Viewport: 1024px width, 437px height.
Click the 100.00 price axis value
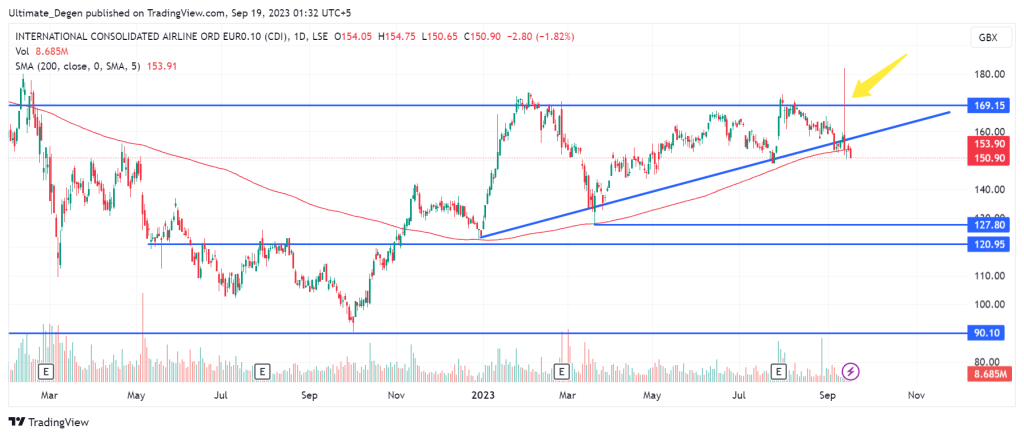click(991, 304)
